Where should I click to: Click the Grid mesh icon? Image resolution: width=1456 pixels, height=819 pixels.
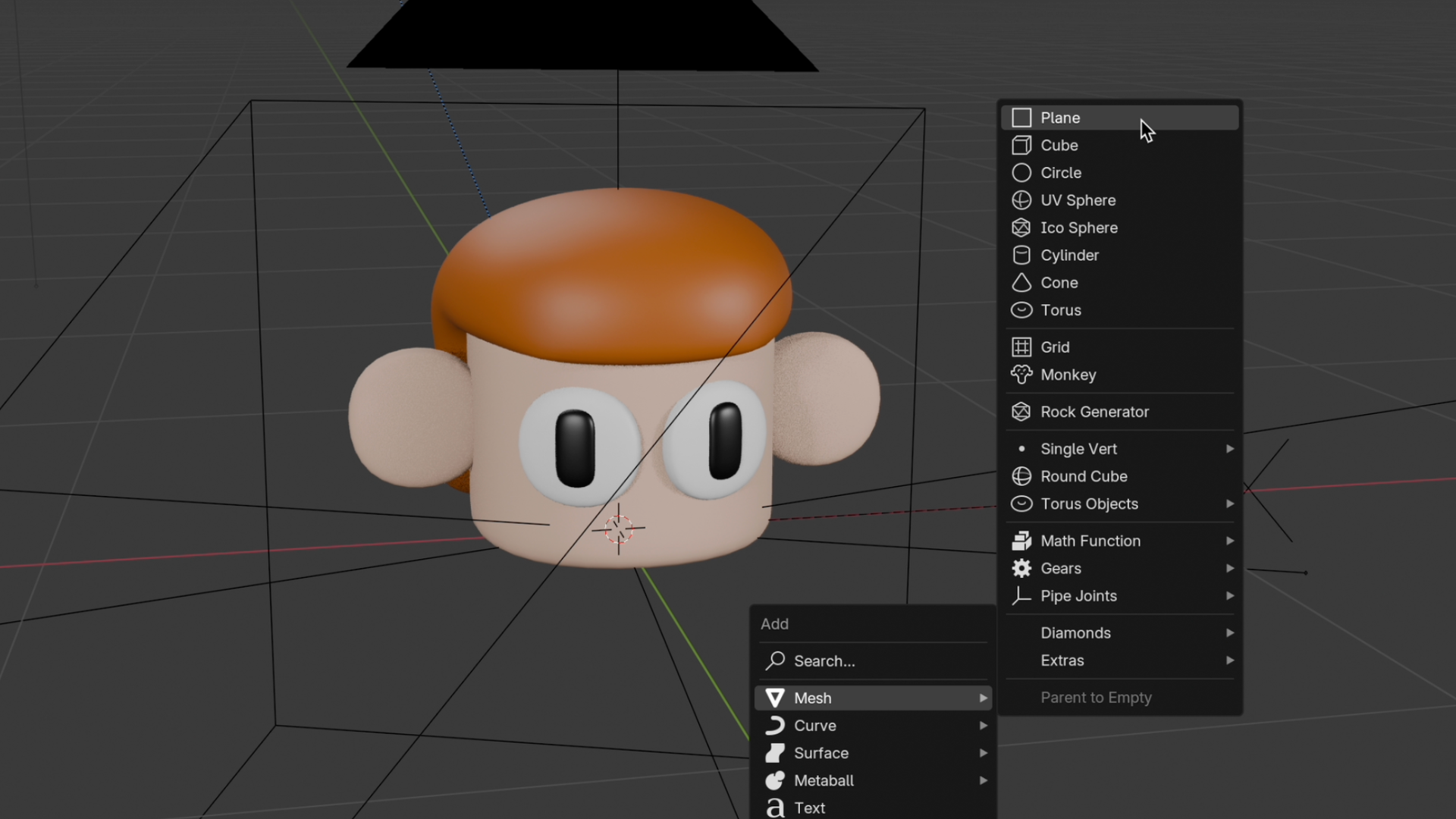(x=1021, y=347)
